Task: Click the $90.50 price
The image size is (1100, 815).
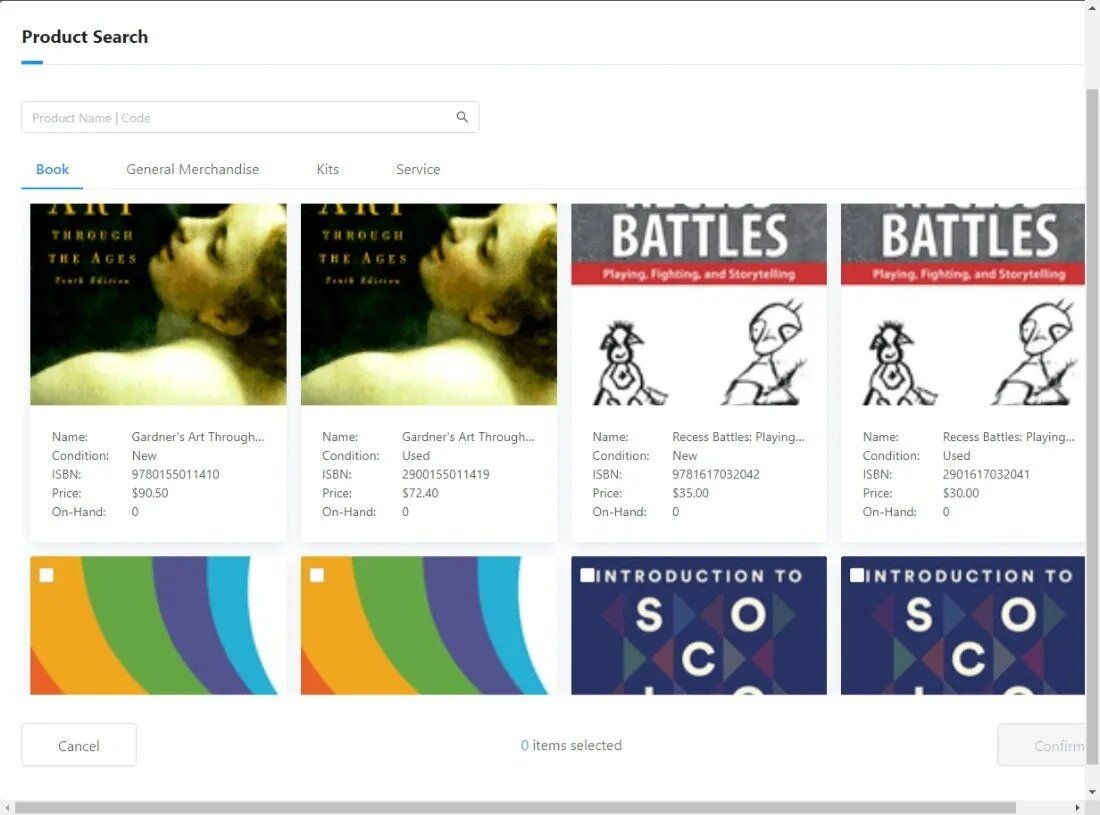Action: 150,493
